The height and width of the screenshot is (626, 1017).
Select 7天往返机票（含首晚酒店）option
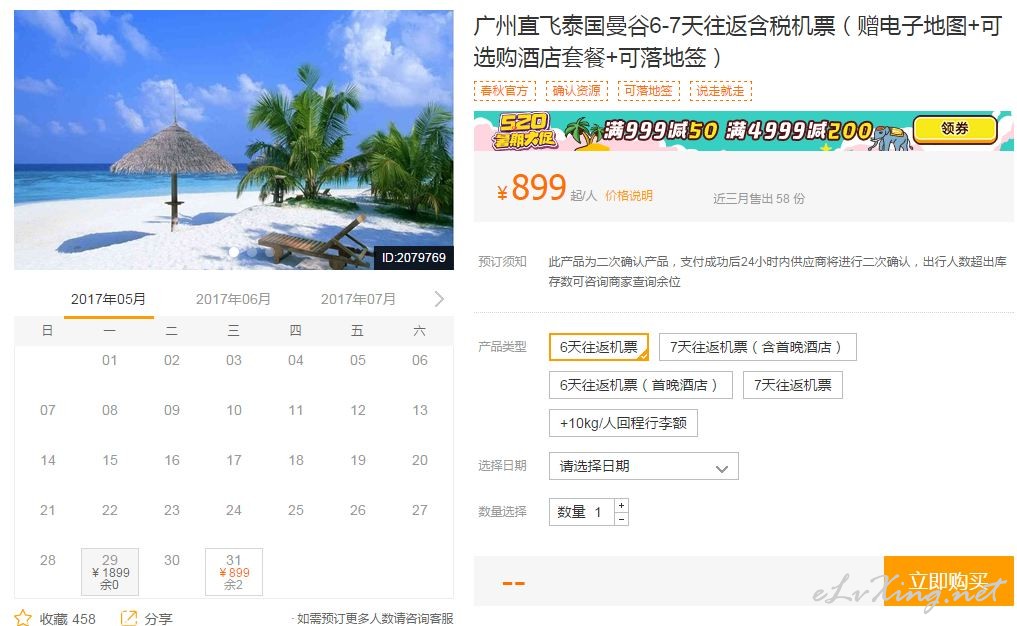[x=758, y=347]
